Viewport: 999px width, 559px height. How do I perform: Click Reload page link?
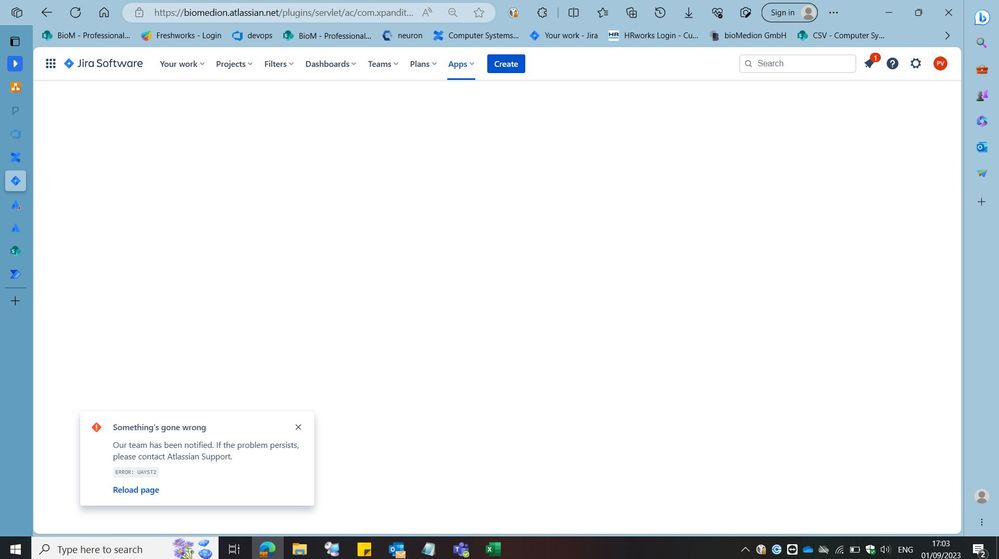(136, 490)
